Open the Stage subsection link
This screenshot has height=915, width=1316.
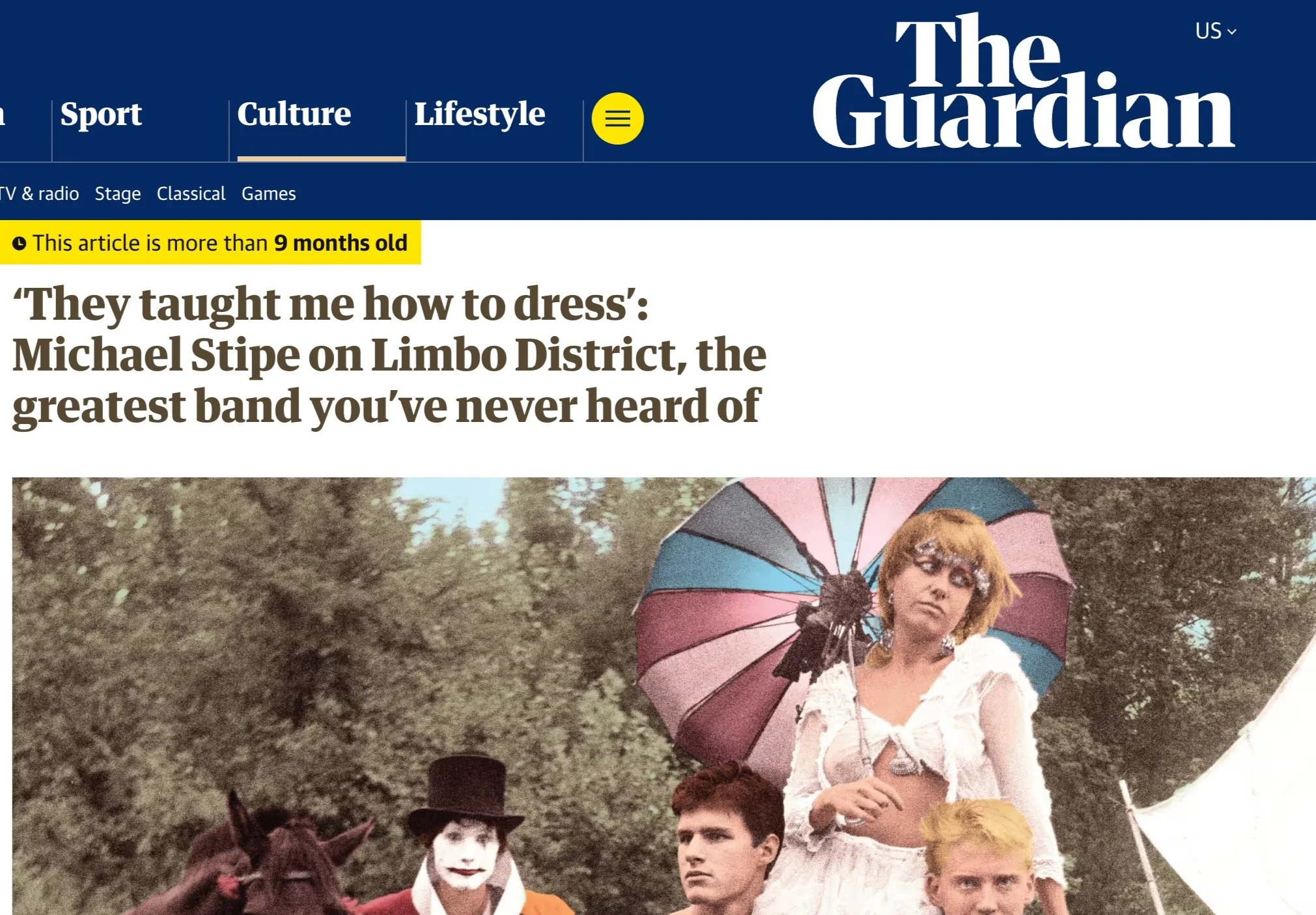point(118,193)
